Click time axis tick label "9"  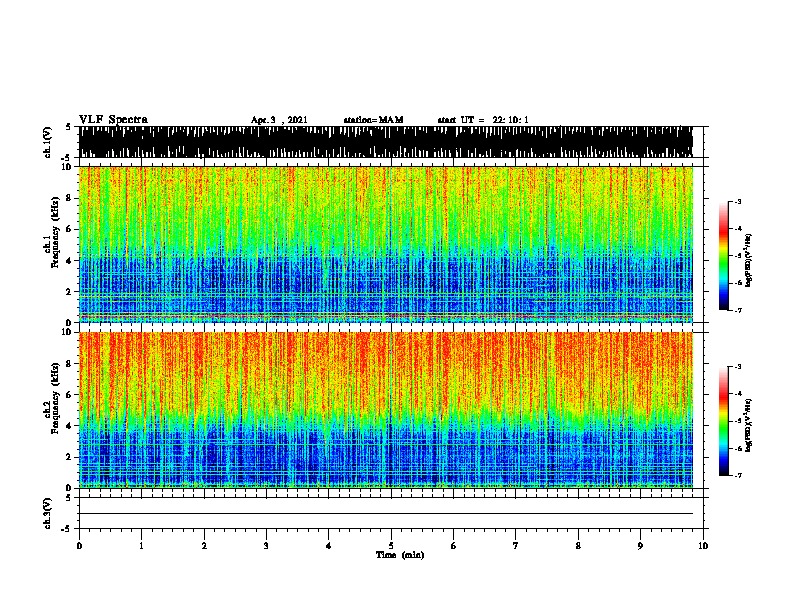pyautogui.click(x=640, y=546)
